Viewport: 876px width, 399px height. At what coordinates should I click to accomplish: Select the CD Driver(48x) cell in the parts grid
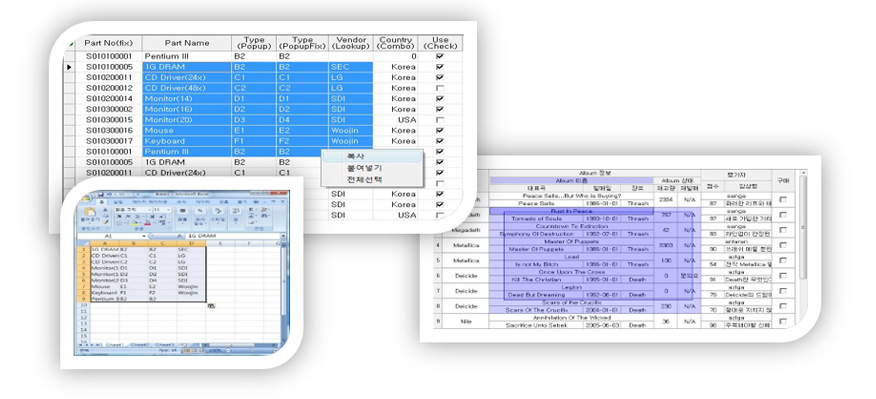click(187, 88)
